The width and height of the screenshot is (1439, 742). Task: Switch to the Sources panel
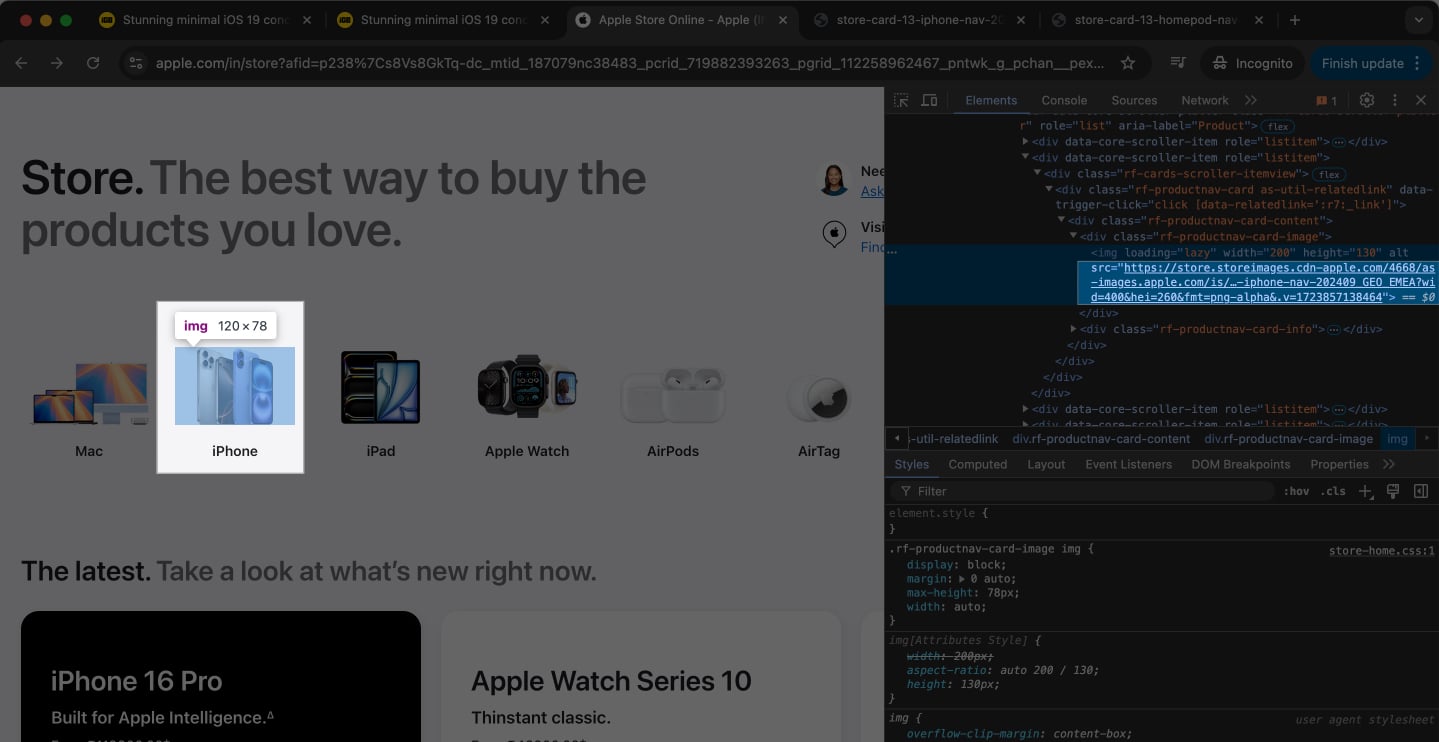1134,100
